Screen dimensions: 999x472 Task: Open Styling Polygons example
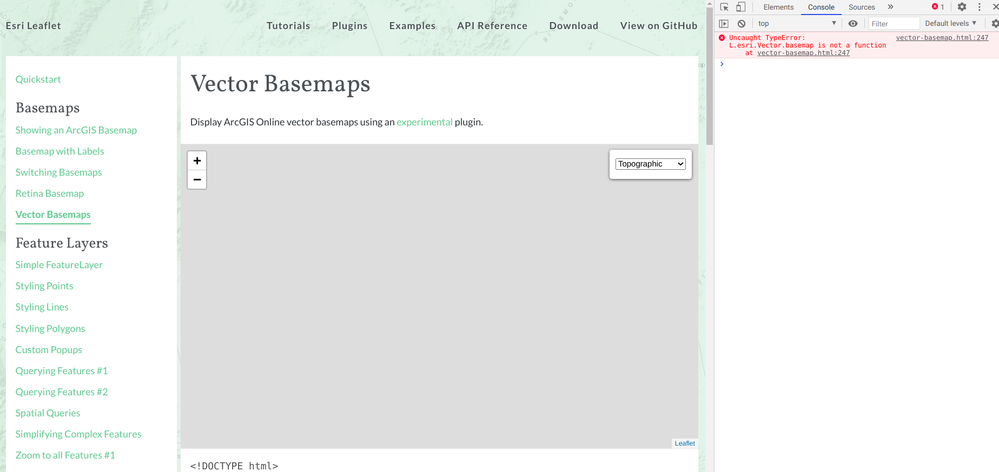50,329
